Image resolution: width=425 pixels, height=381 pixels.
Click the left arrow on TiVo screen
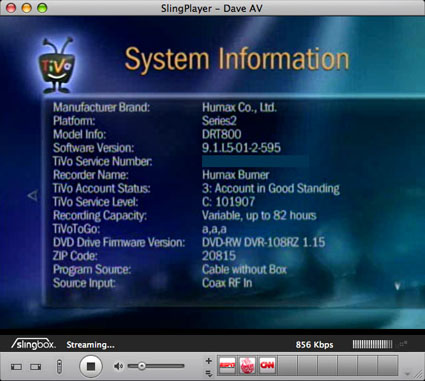pyautogui.click(x=33, y=195)
